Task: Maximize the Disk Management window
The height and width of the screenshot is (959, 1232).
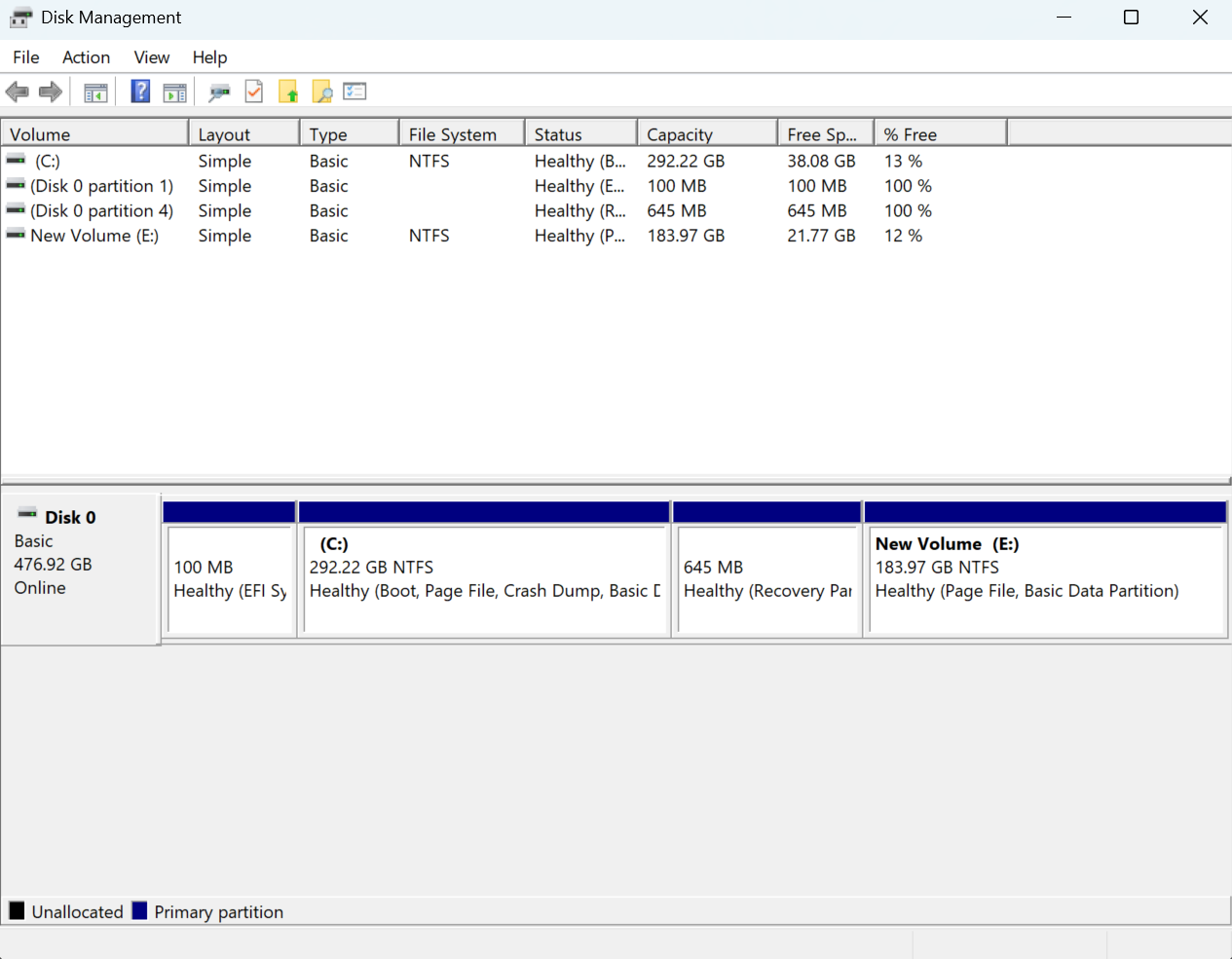Action: (x=1131, y=18)
